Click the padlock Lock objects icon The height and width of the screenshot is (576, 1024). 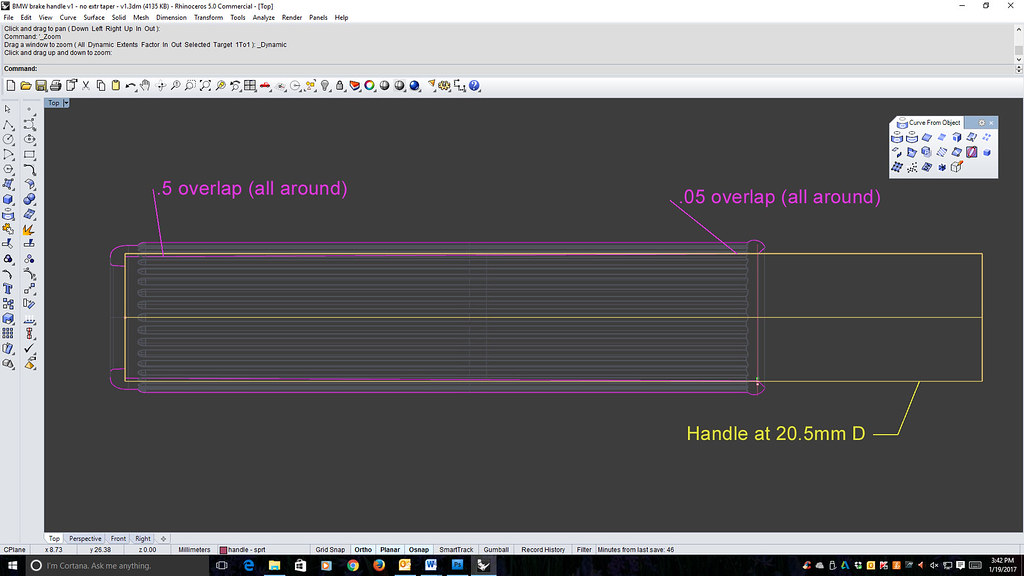click(340, 86)
